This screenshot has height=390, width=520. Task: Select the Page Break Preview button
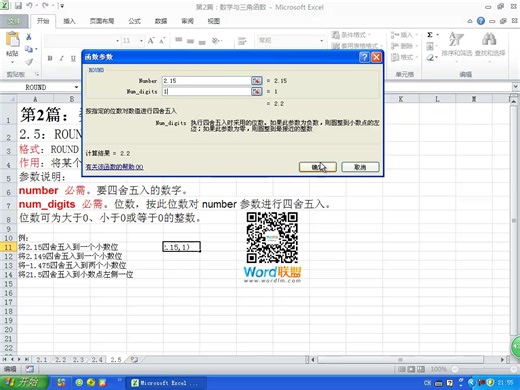point(421,369)
